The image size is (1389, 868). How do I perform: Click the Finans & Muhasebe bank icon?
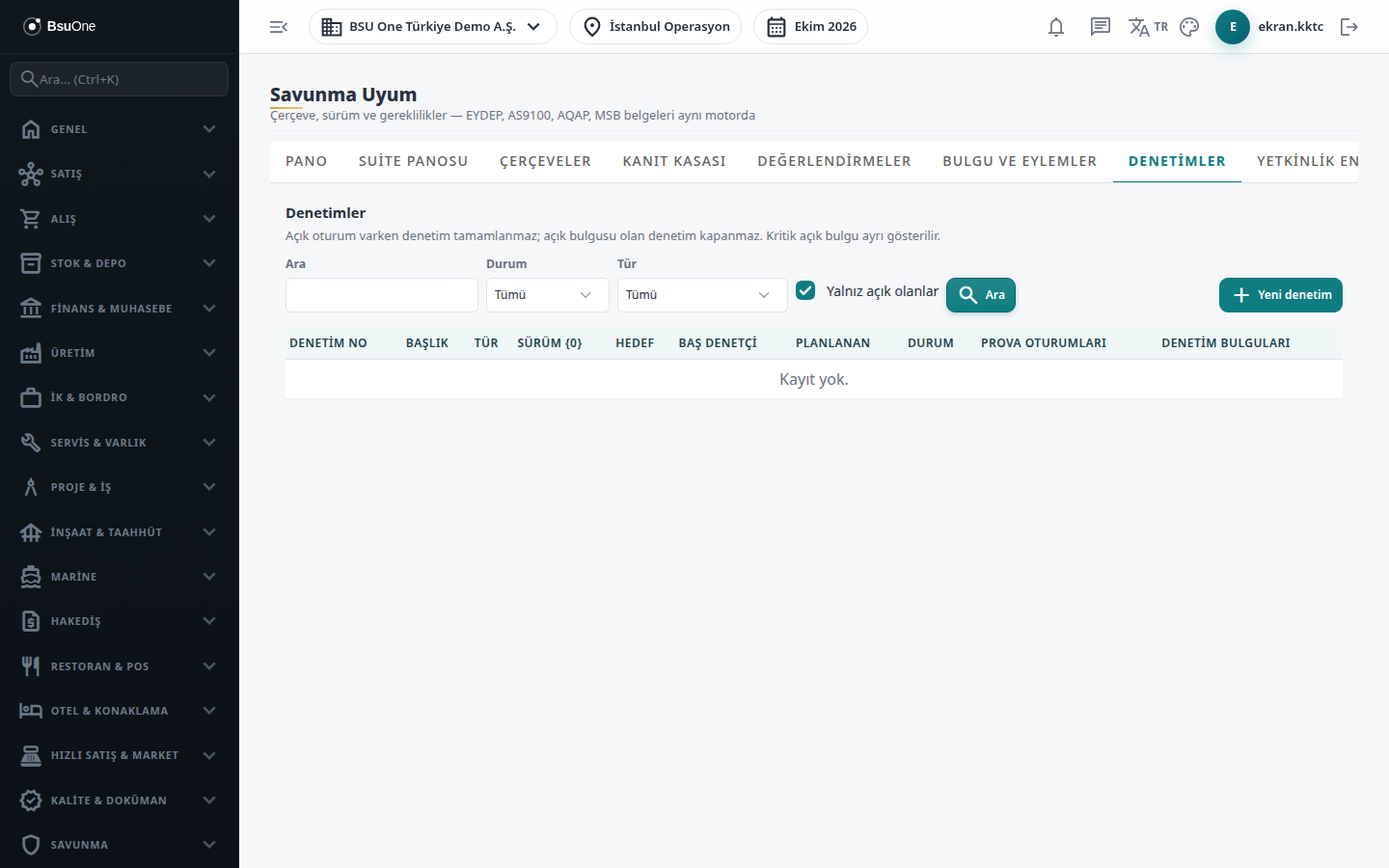click(31, 309)
